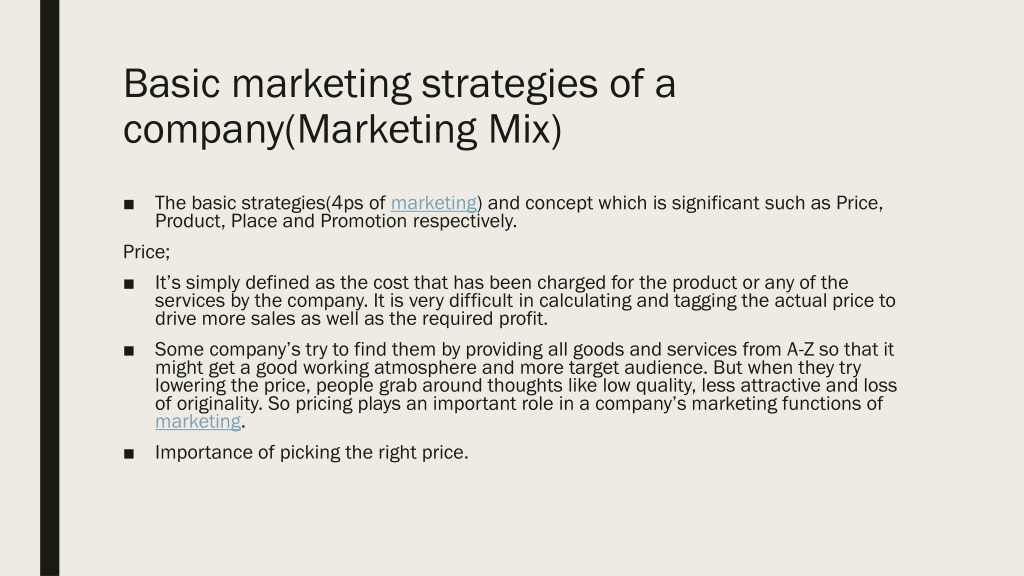The image size is (1024, 576).
Task: Click the title line "Basic marketing strategies of a"
Action: point(399,84)
